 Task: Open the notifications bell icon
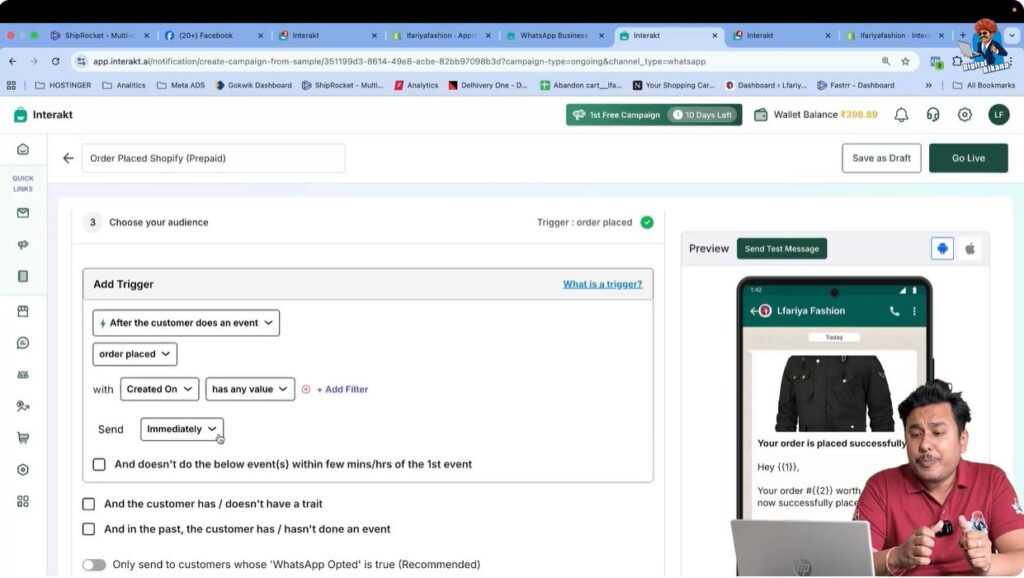901,114
